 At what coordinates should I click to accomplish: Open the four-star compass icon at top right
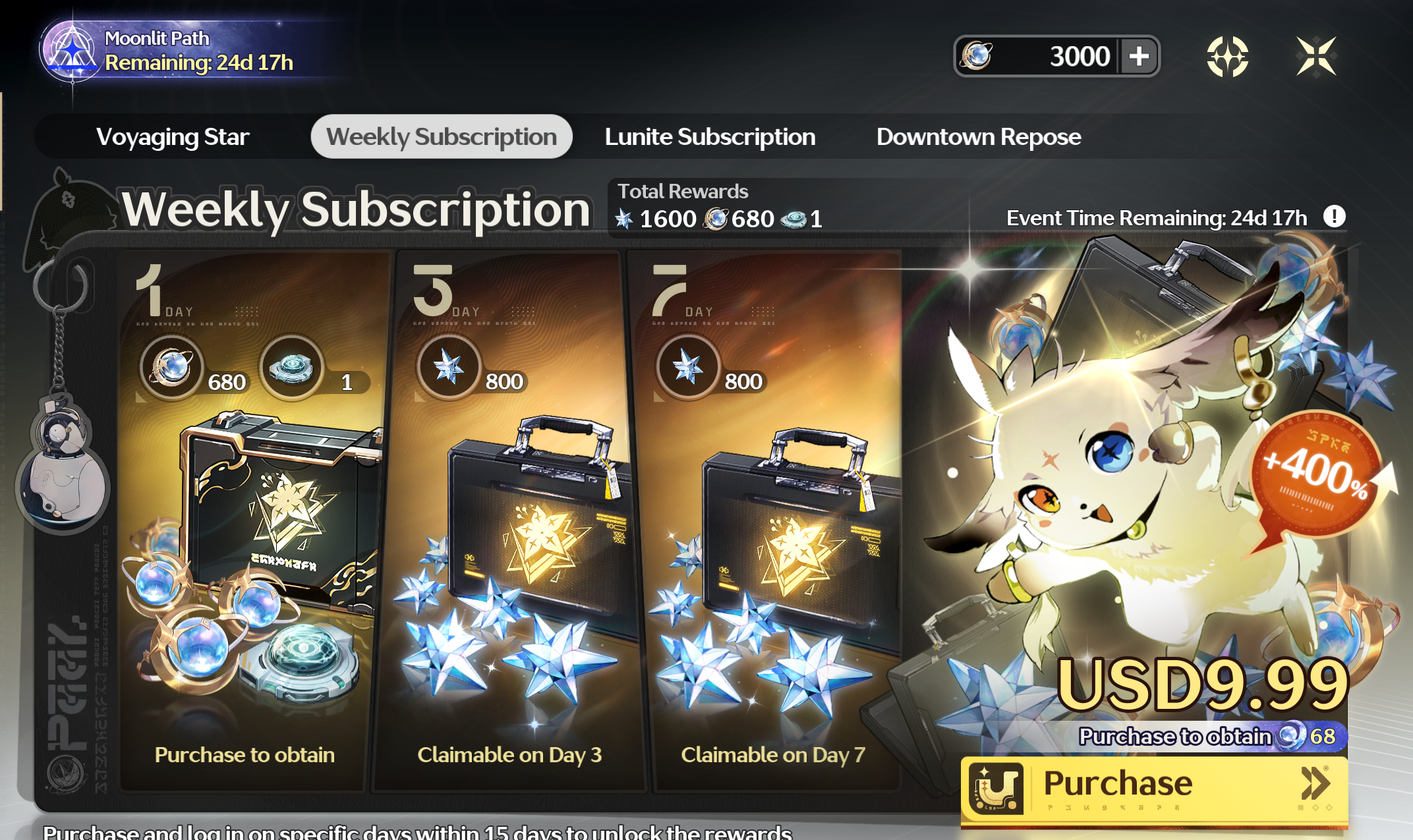click(x=1227, y=57)
